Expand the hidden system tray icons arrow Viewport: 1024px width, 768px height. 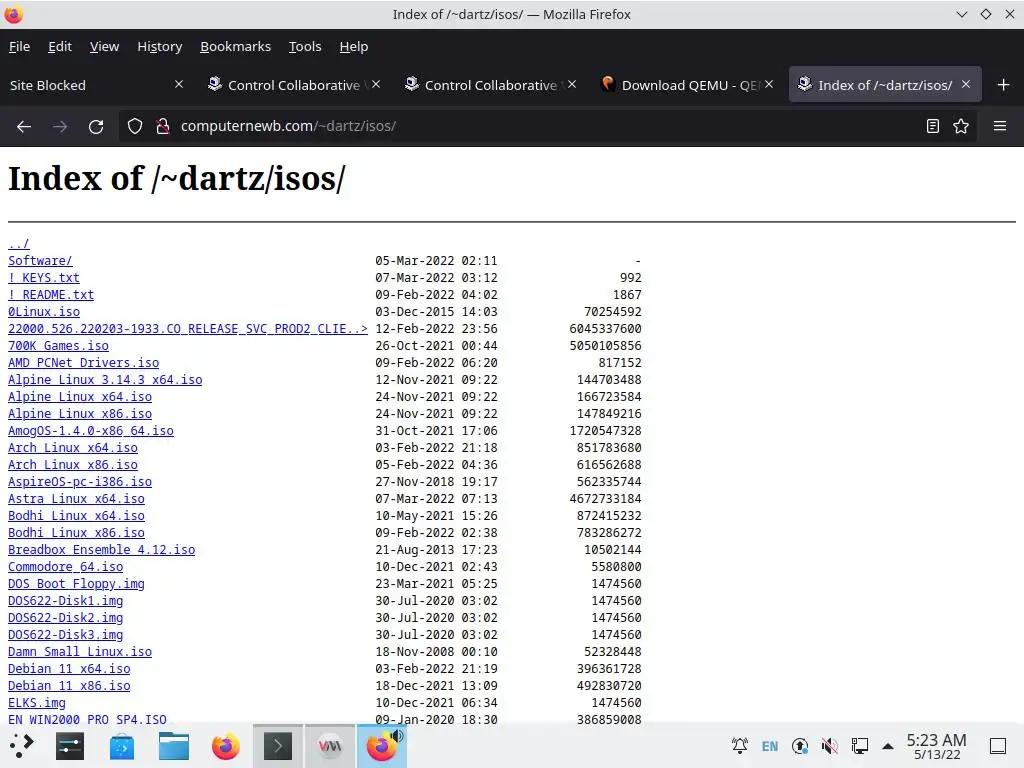click(x=888, y=746)
